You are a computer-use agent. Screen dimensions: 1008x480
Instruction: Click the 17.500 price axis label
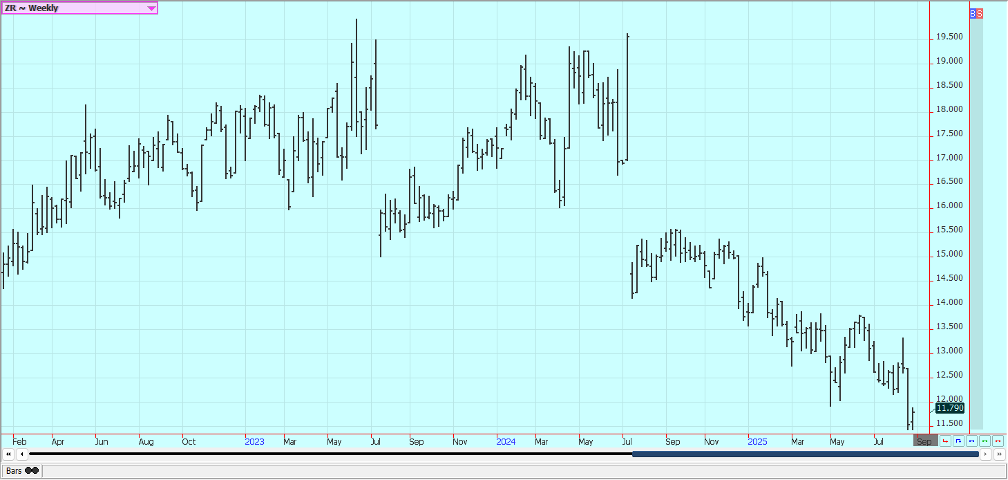pos(949,134)
